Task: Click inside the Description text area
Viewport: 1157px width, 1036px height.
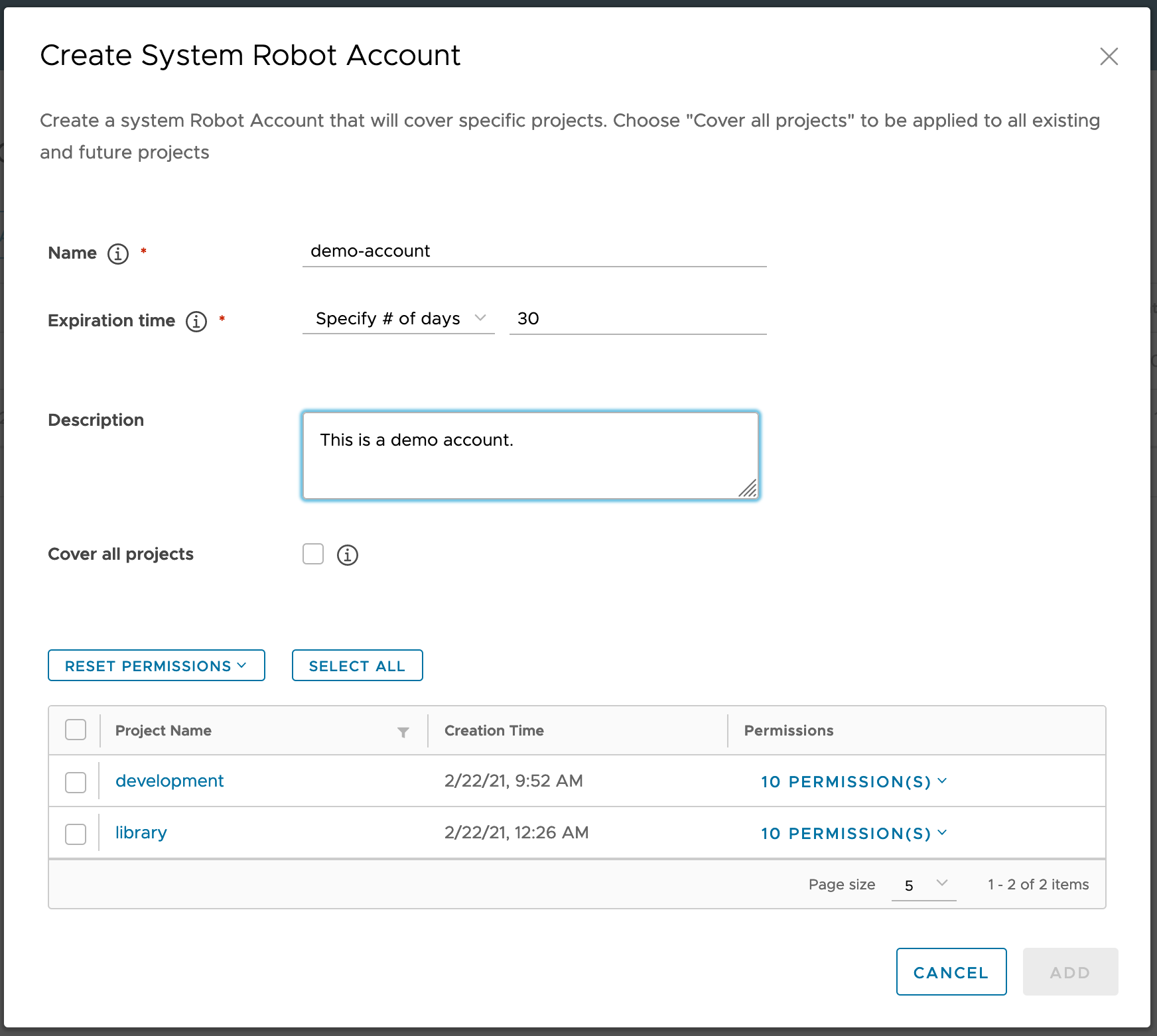Action: [x=531, y=456]
